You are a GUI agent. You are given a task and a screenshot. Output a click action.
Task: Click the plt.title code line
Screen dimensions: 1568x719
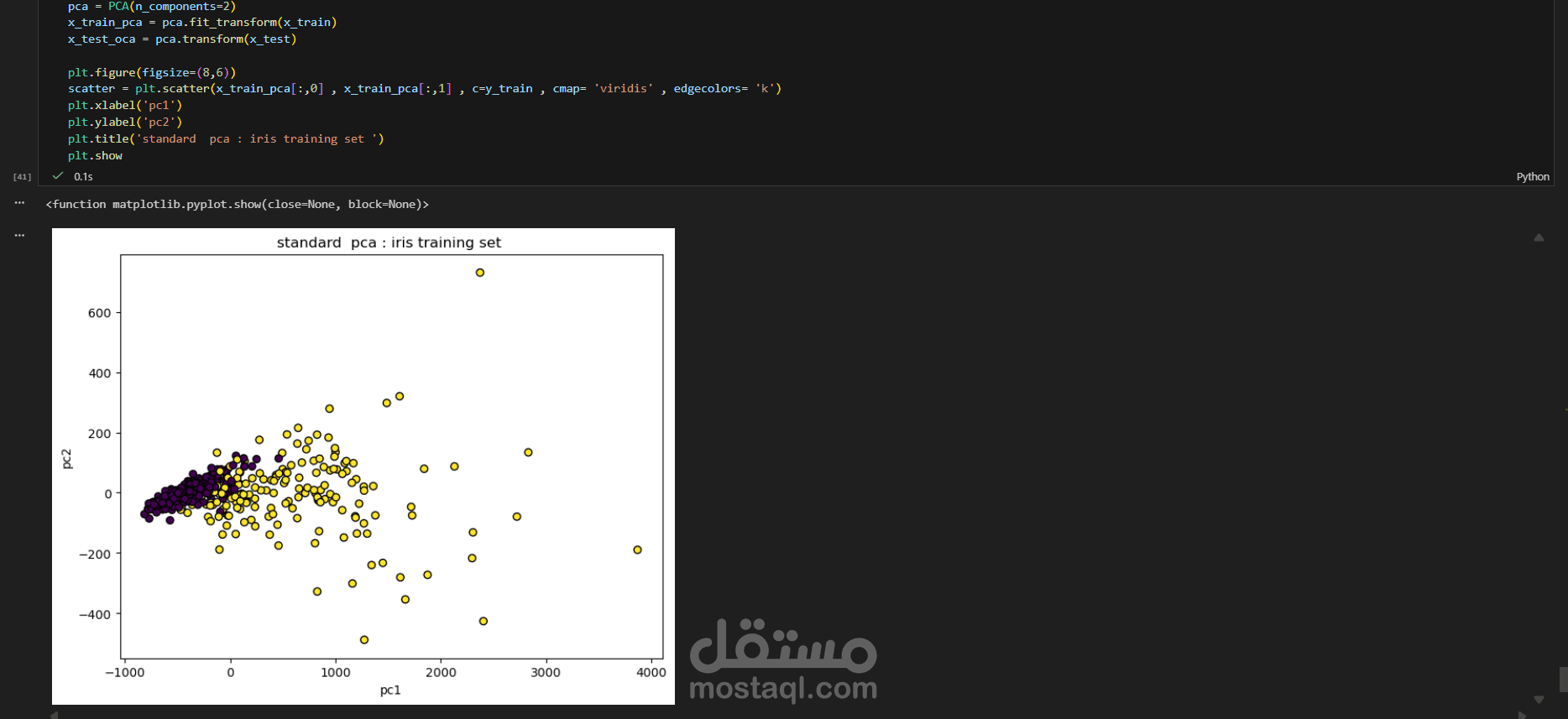pos(226,139)
